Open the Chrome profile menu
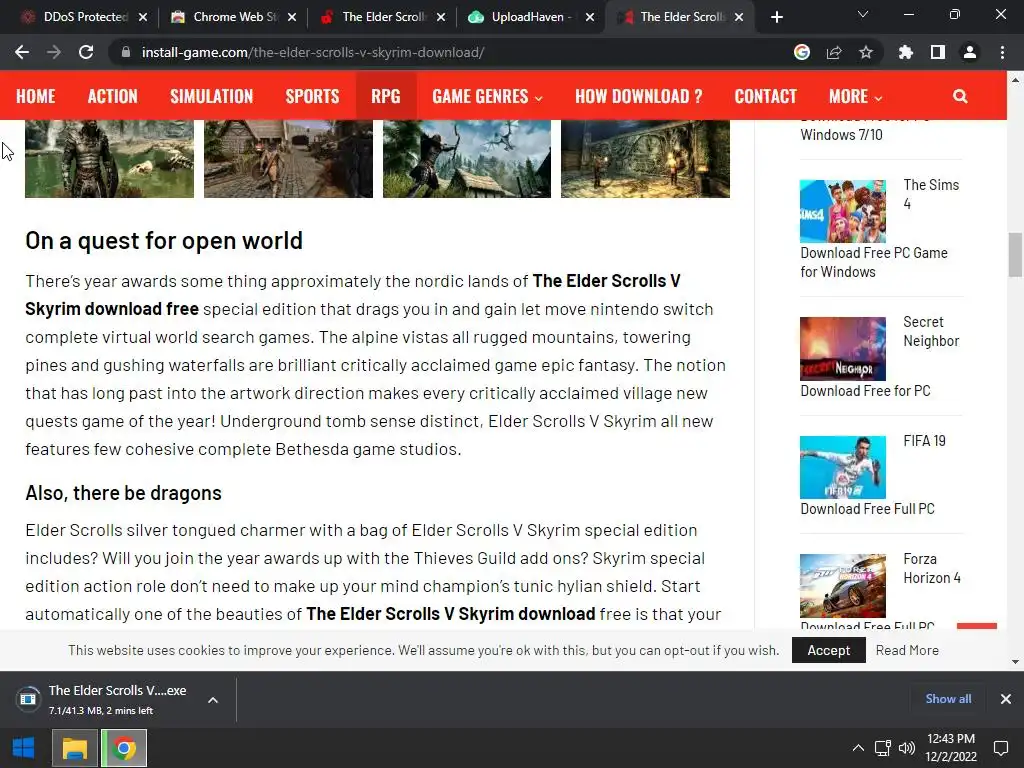This screenshot has height=768, width=1024. pos(970,52)
